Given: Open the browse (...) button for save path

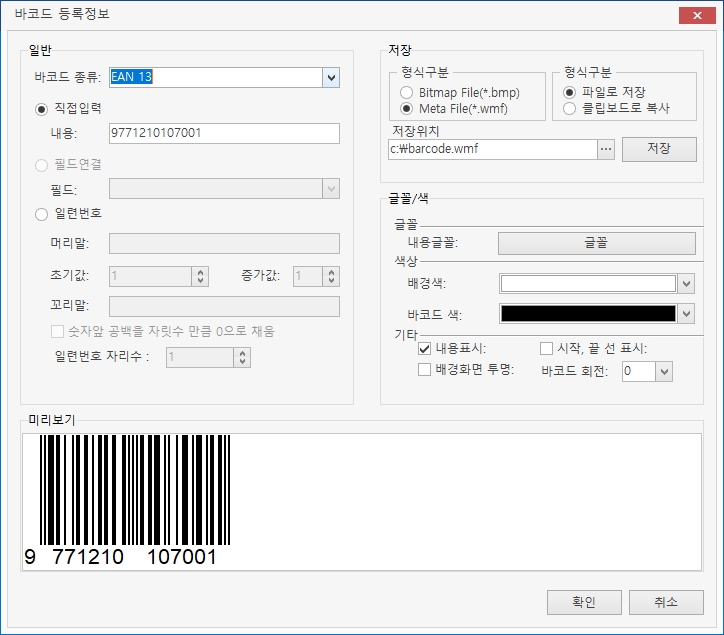Looking at the screenshot, I should [x=606, y=149].
